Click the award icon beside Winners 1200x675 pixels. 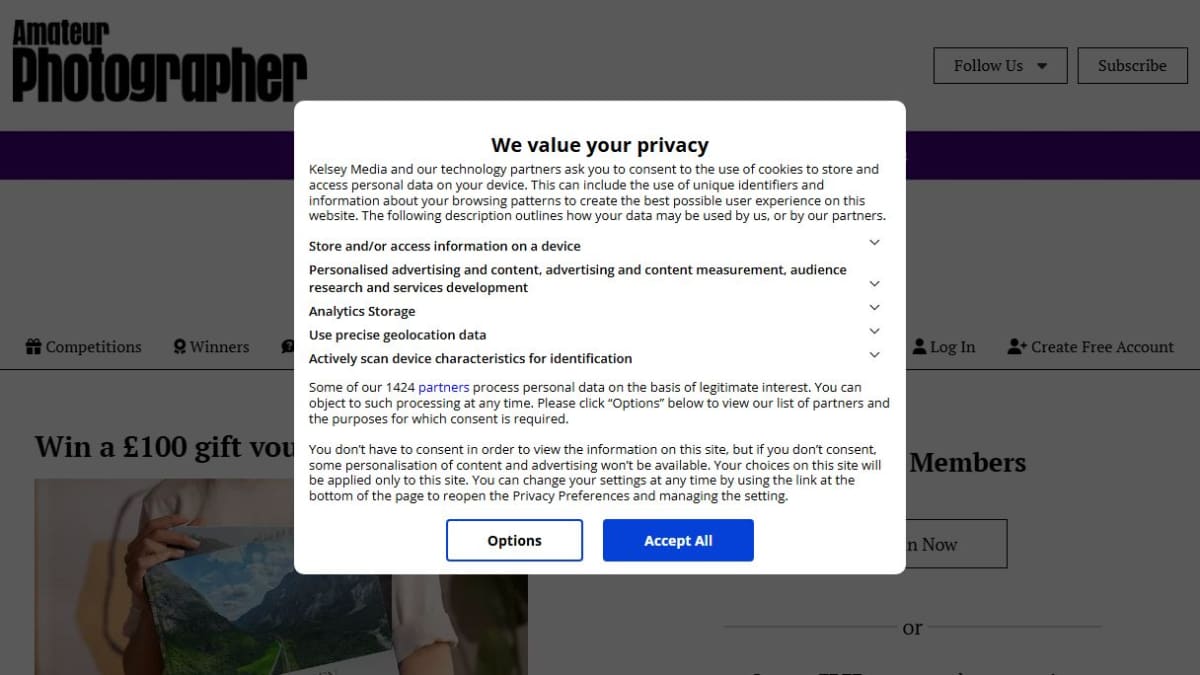(x=180, y=347)
